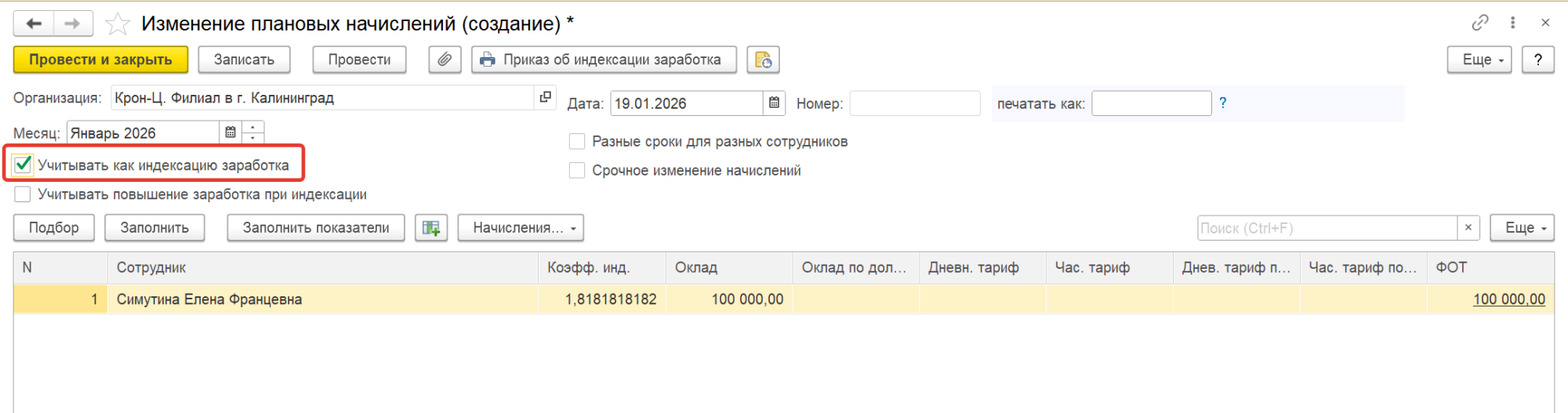Uncheck 'Учитывать как индексацию заработка'
1568x413 pixels.
click(24, 165)
